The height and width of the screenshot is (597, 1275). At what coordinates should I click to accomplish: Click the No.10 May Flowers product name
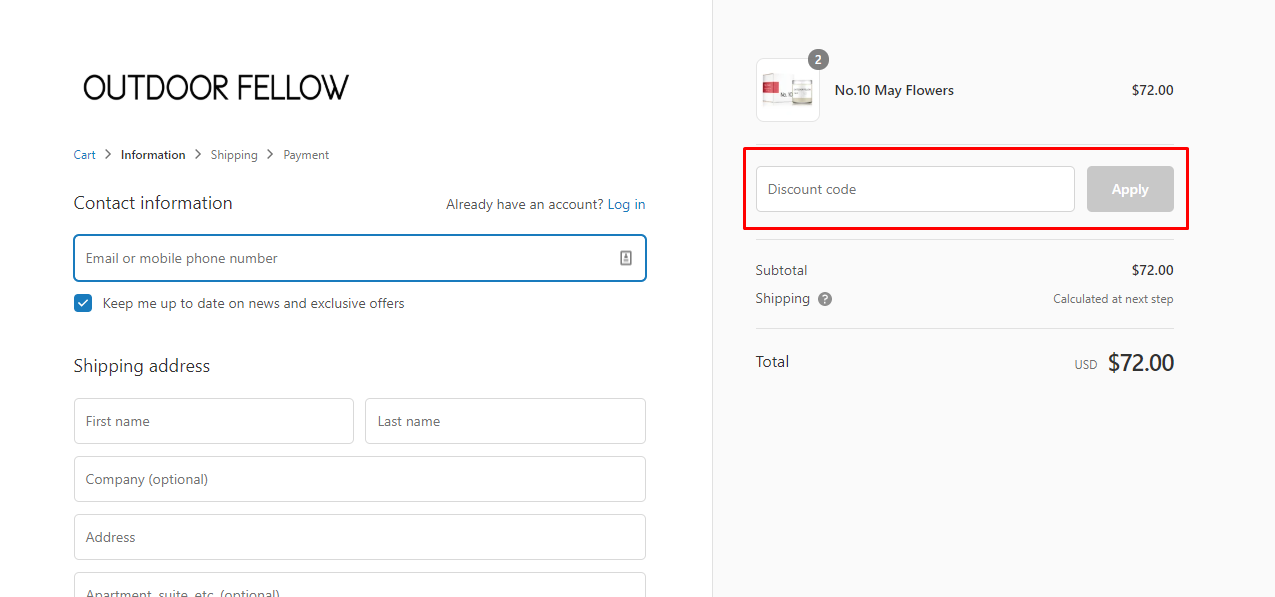[x=894, y=90]
